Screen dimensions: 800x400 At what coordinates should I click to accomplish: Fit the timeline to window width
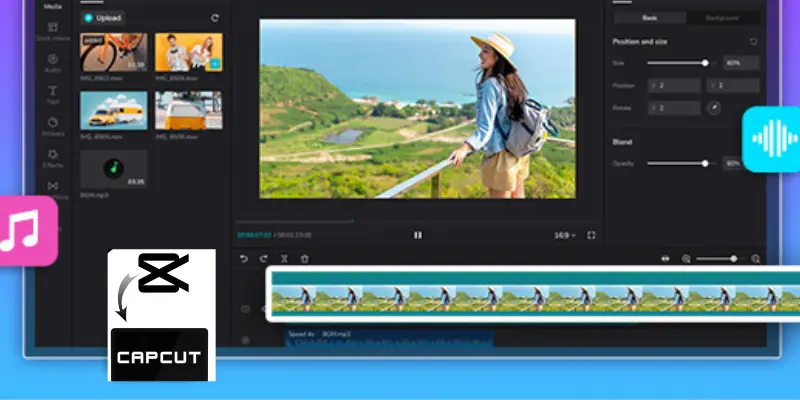[x=665, y=259]
